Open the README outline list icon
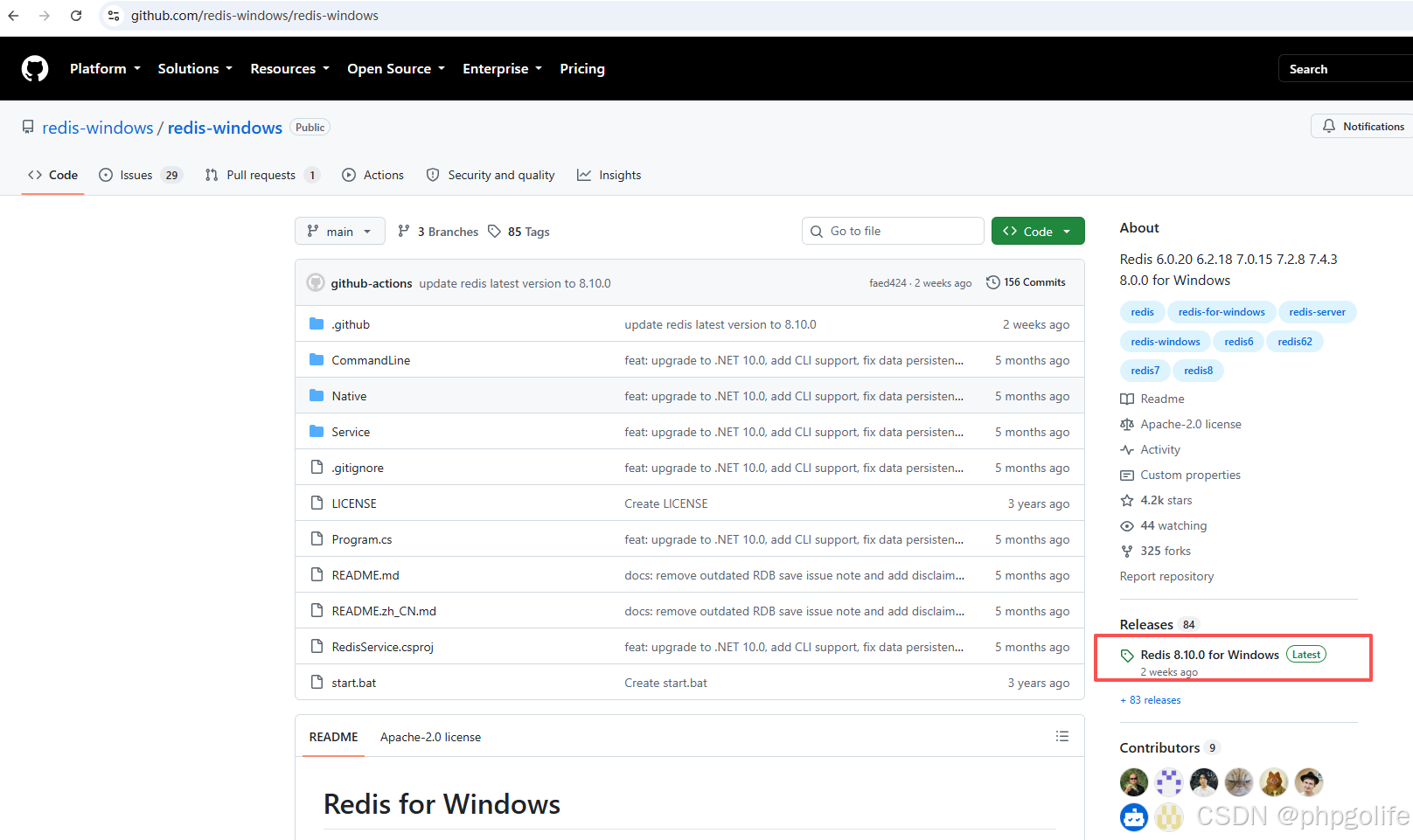This screenshot has height=840, width=1413. click(x=1062, y=737)
